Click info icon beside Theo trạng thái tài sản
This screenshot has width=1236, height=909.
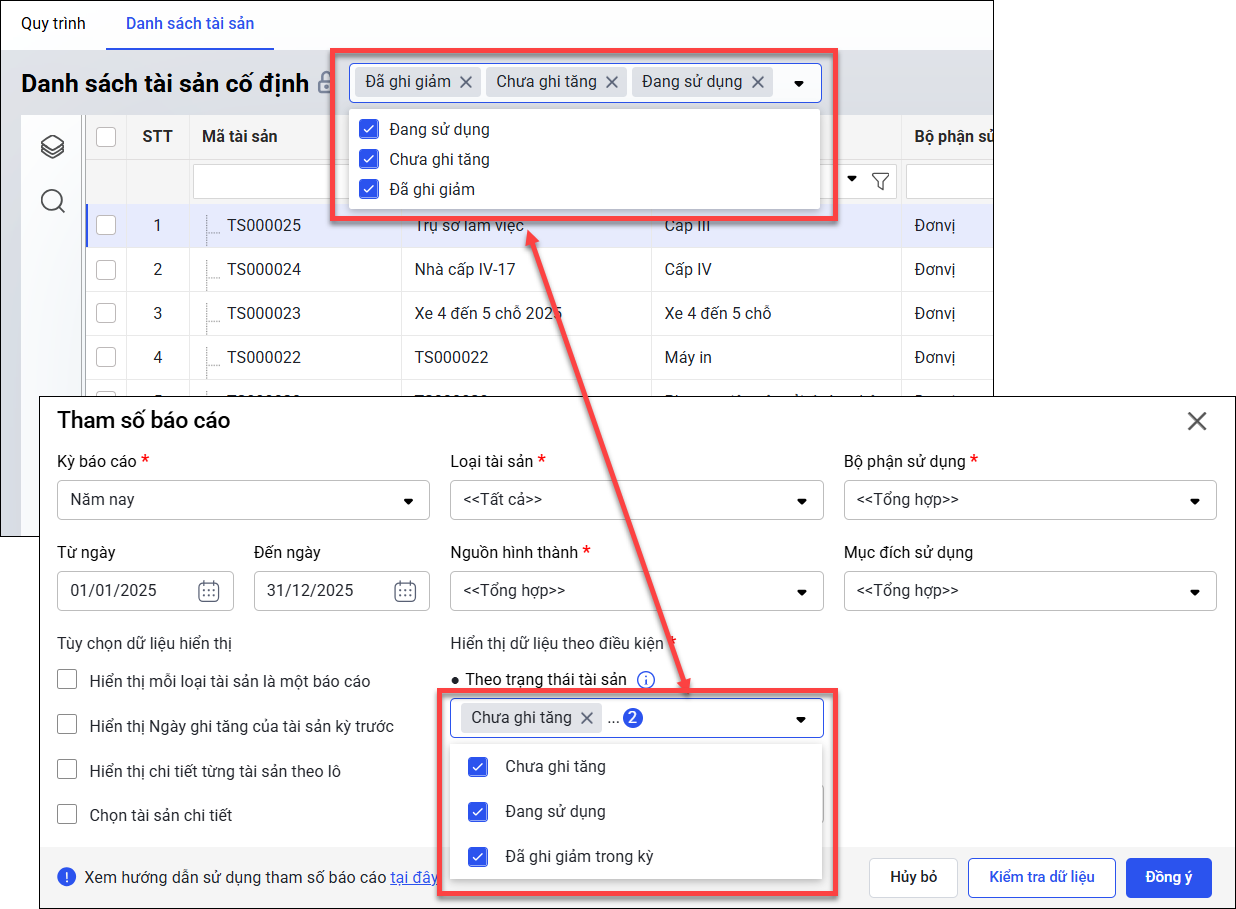(x=646, y=680)
